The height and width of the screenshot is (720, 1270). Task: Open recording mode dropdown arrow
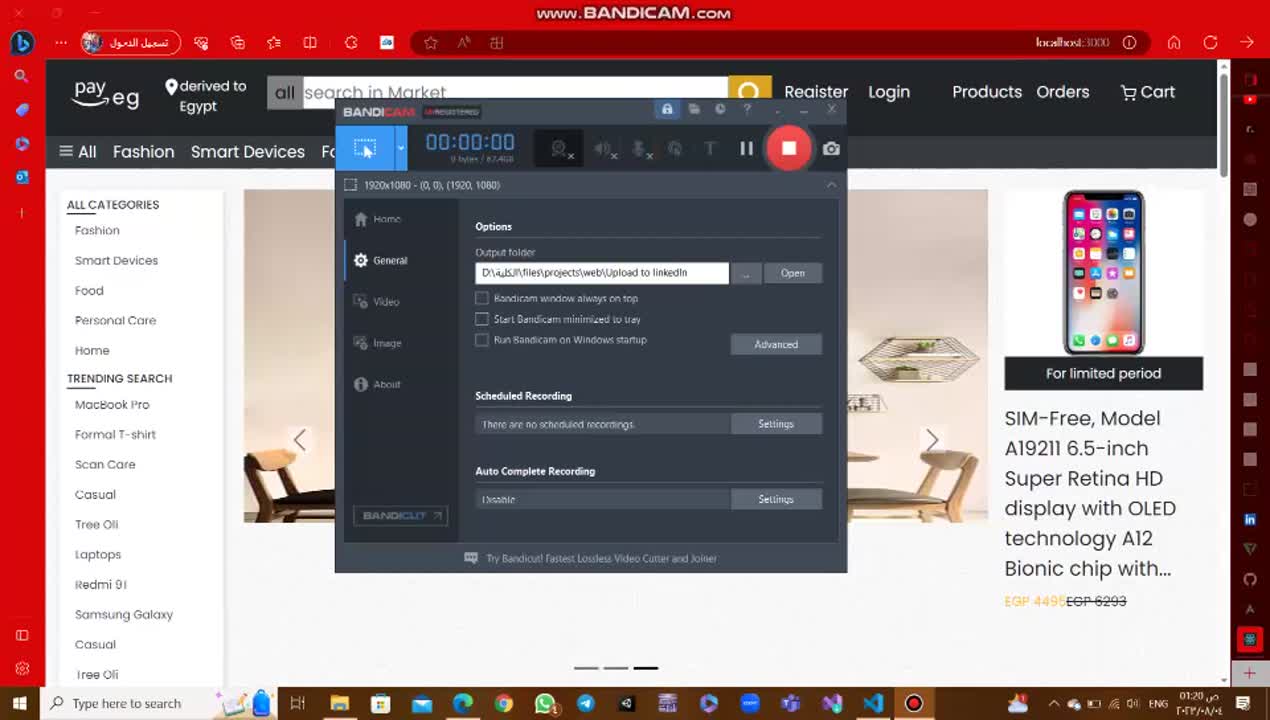(x=401, y=148)
